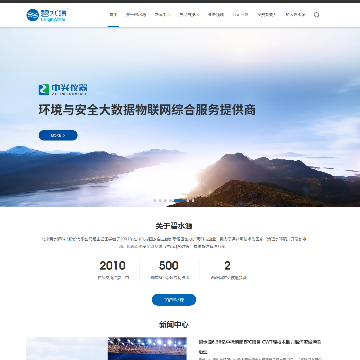Viewport: 360px width, 360px height.
Task: Select the last carousel indicator dot
Action: [x=193, y=201]
